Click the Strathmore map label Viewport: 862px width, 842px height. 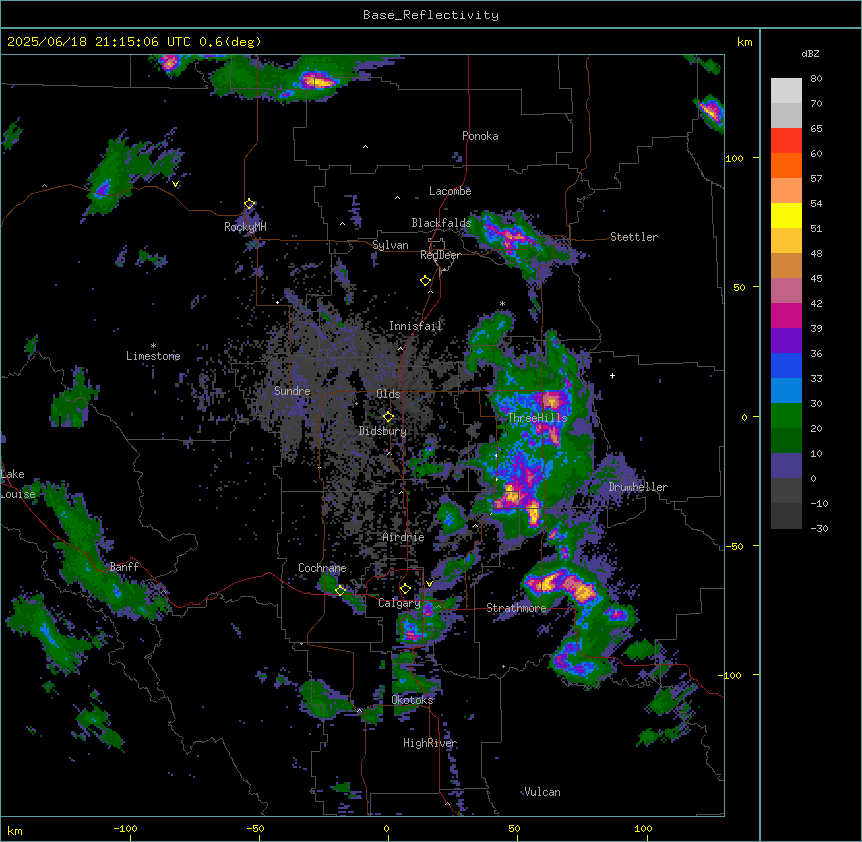coord(516,608)
